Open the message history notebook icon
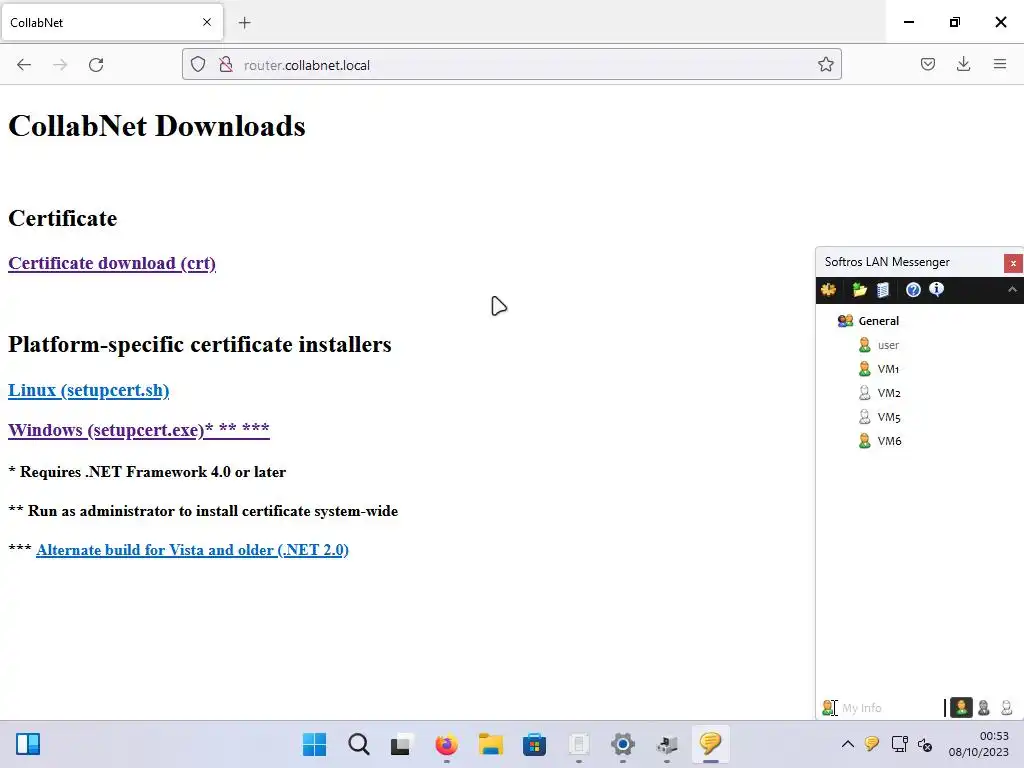 point(883,289)
